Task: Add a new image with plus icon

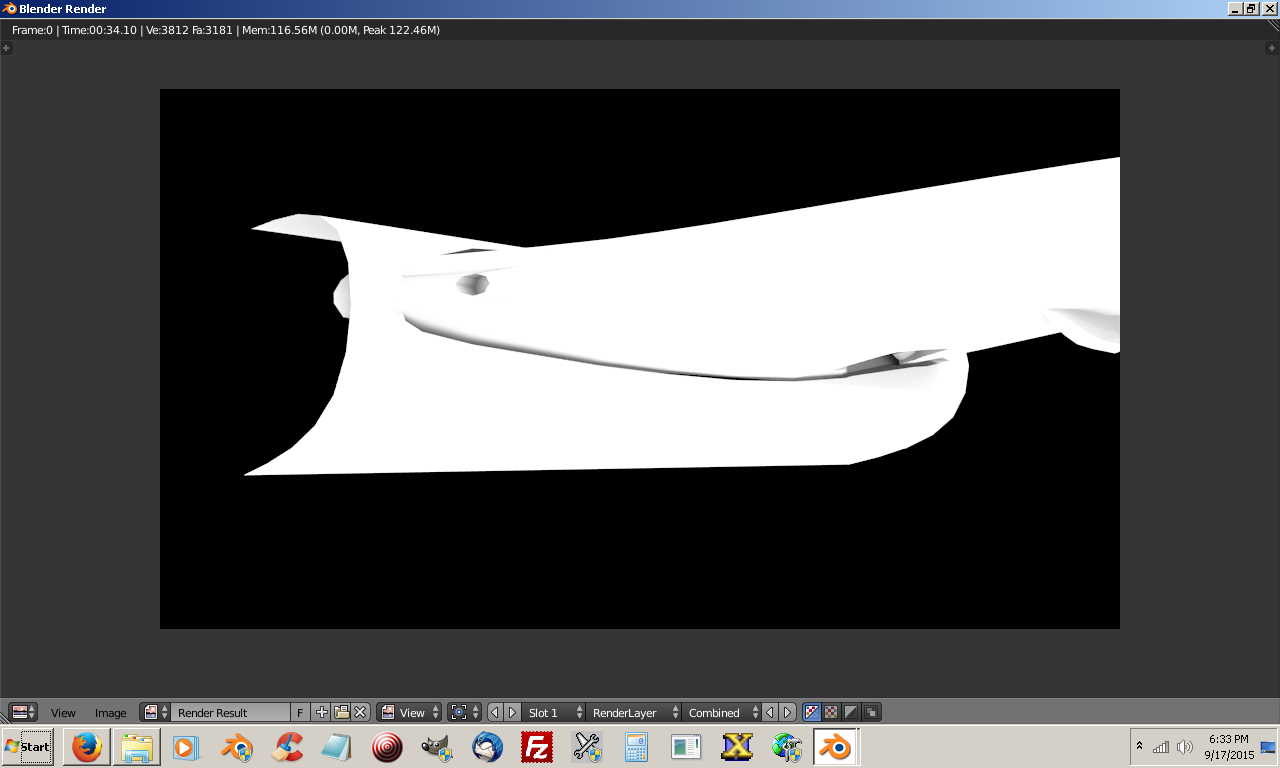Action: [x=321, y=712]
